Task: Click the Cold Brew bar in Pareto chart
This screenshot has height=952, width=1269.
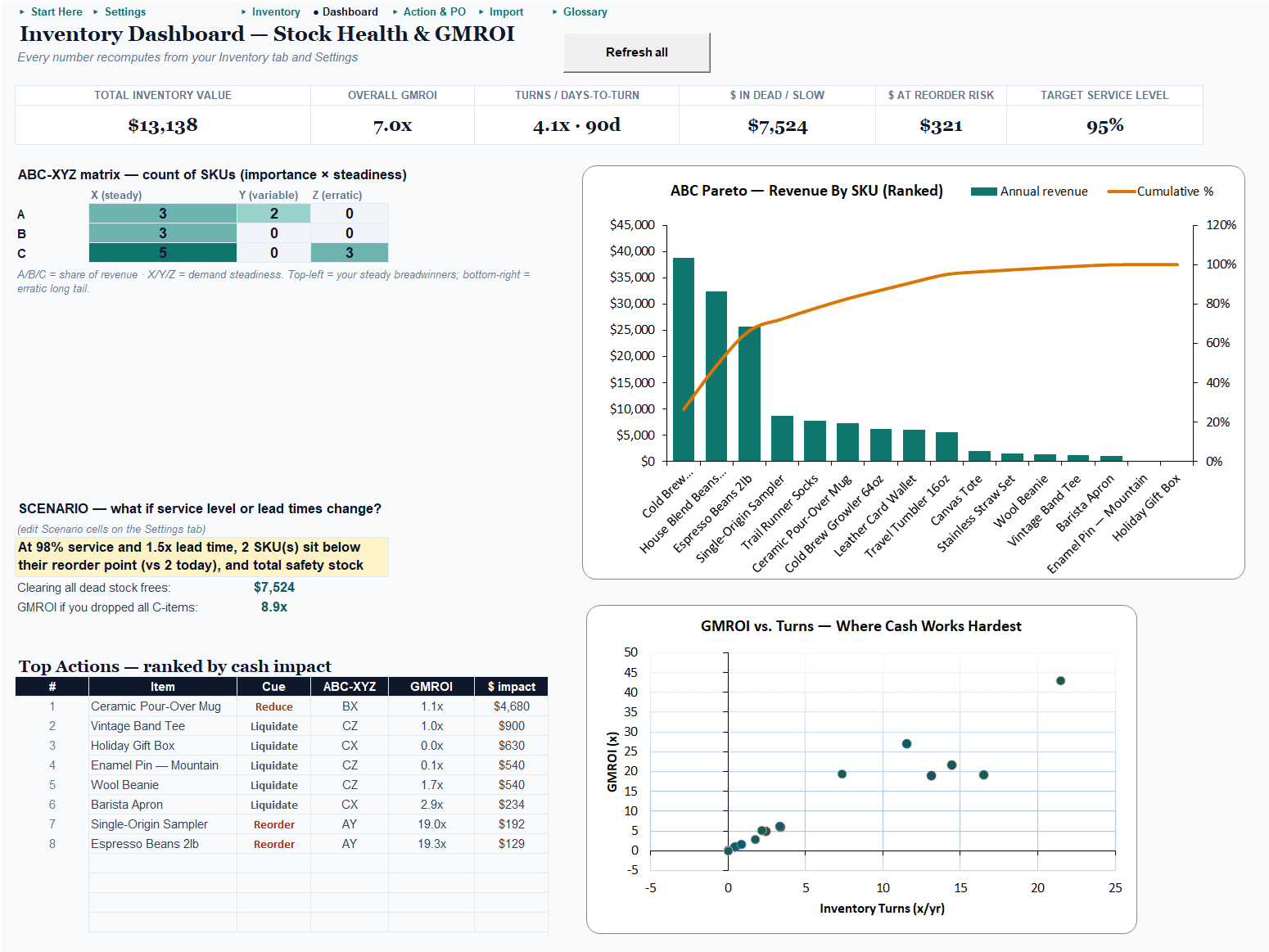Action: pos(684,359)
